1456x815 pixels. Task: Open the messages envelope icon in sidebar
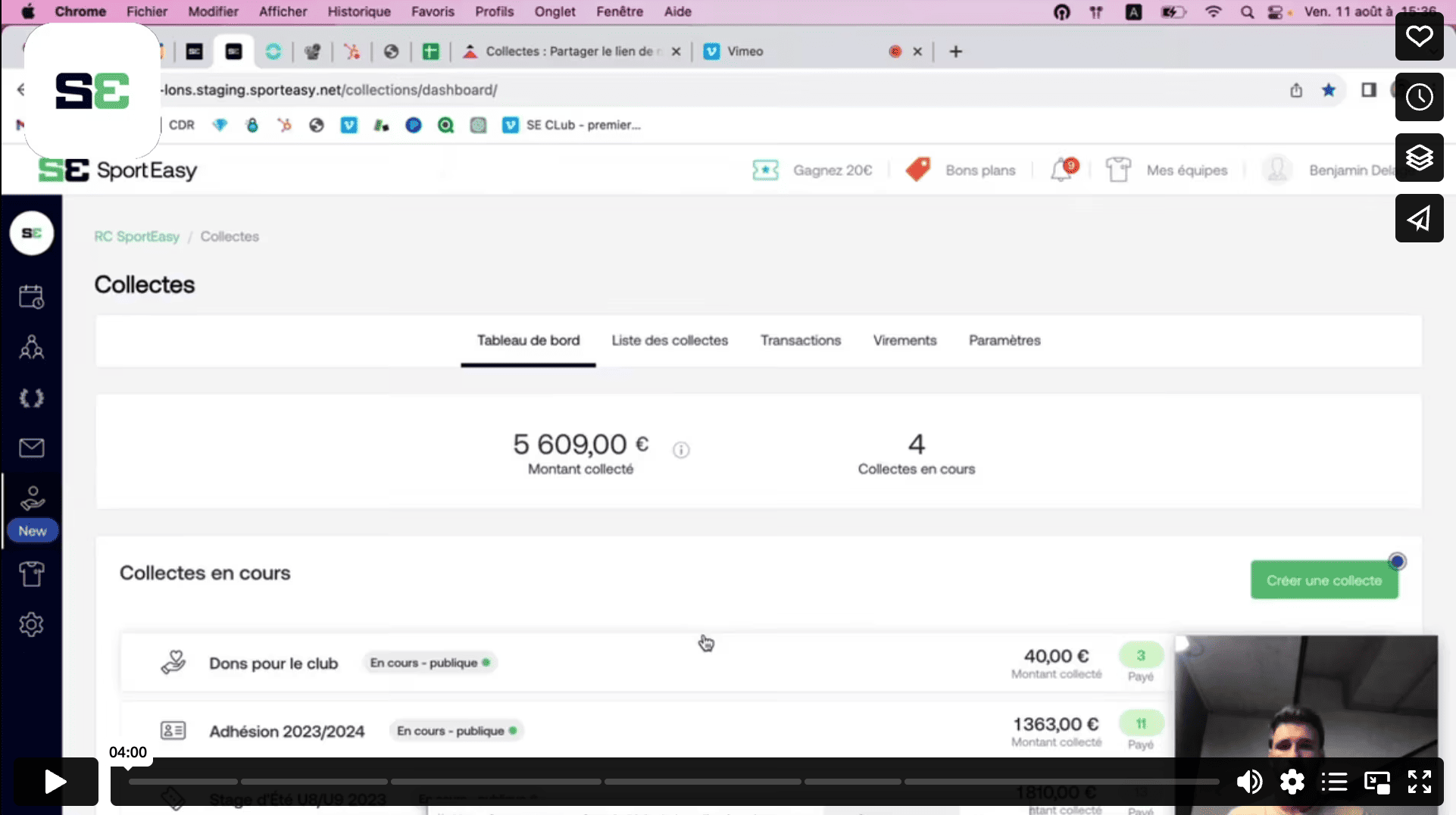(x=31, y=448)
